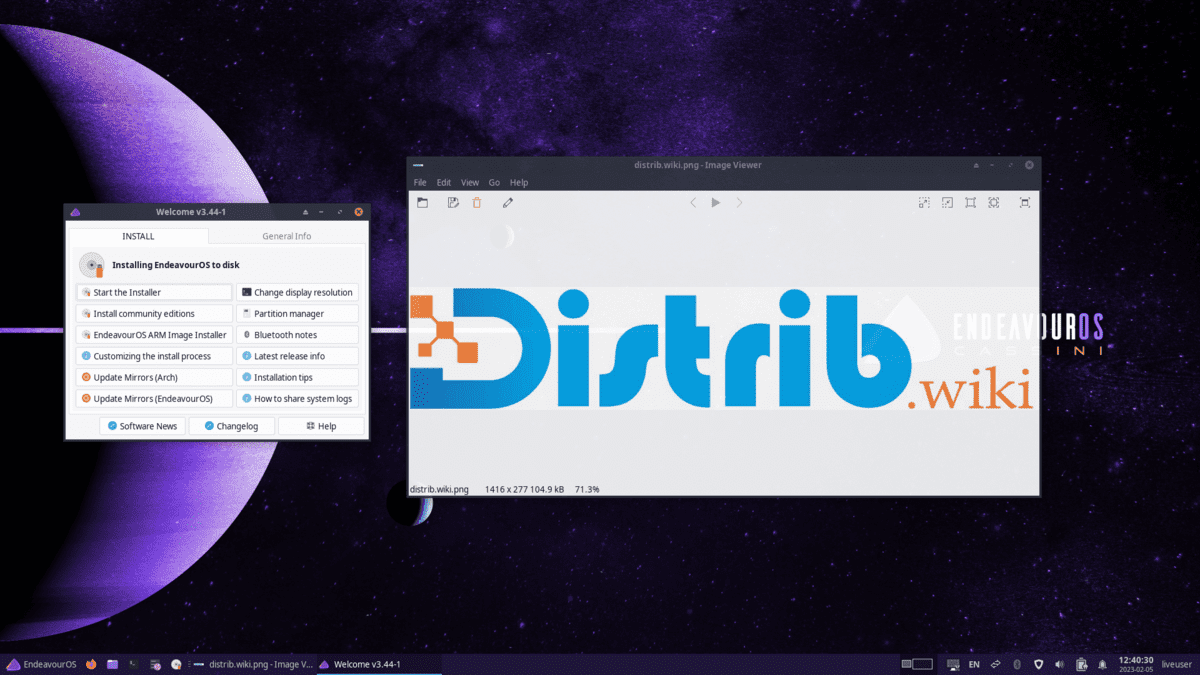Click Change display resolution button
Viewport: 1200px width, 675px height.
pyautogui.click(x=298, y=293)
